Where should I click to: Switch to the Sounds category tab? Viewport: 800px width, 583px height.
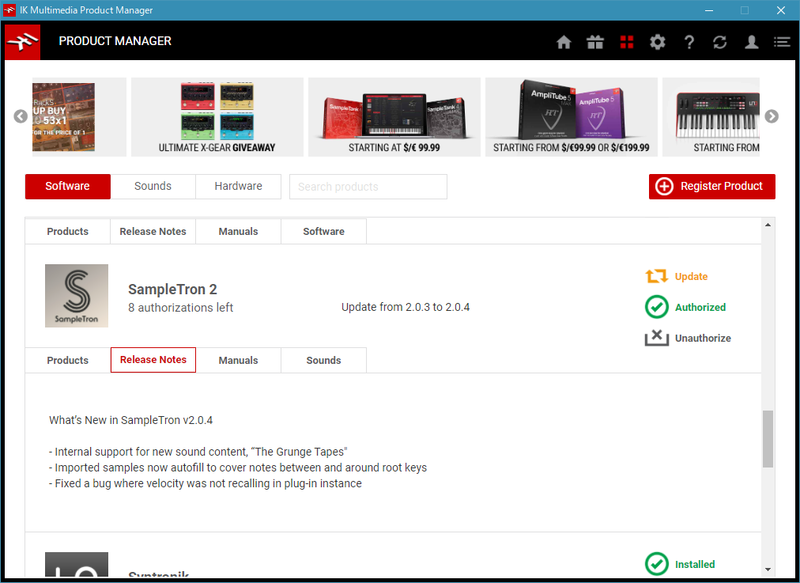point(153,186)
